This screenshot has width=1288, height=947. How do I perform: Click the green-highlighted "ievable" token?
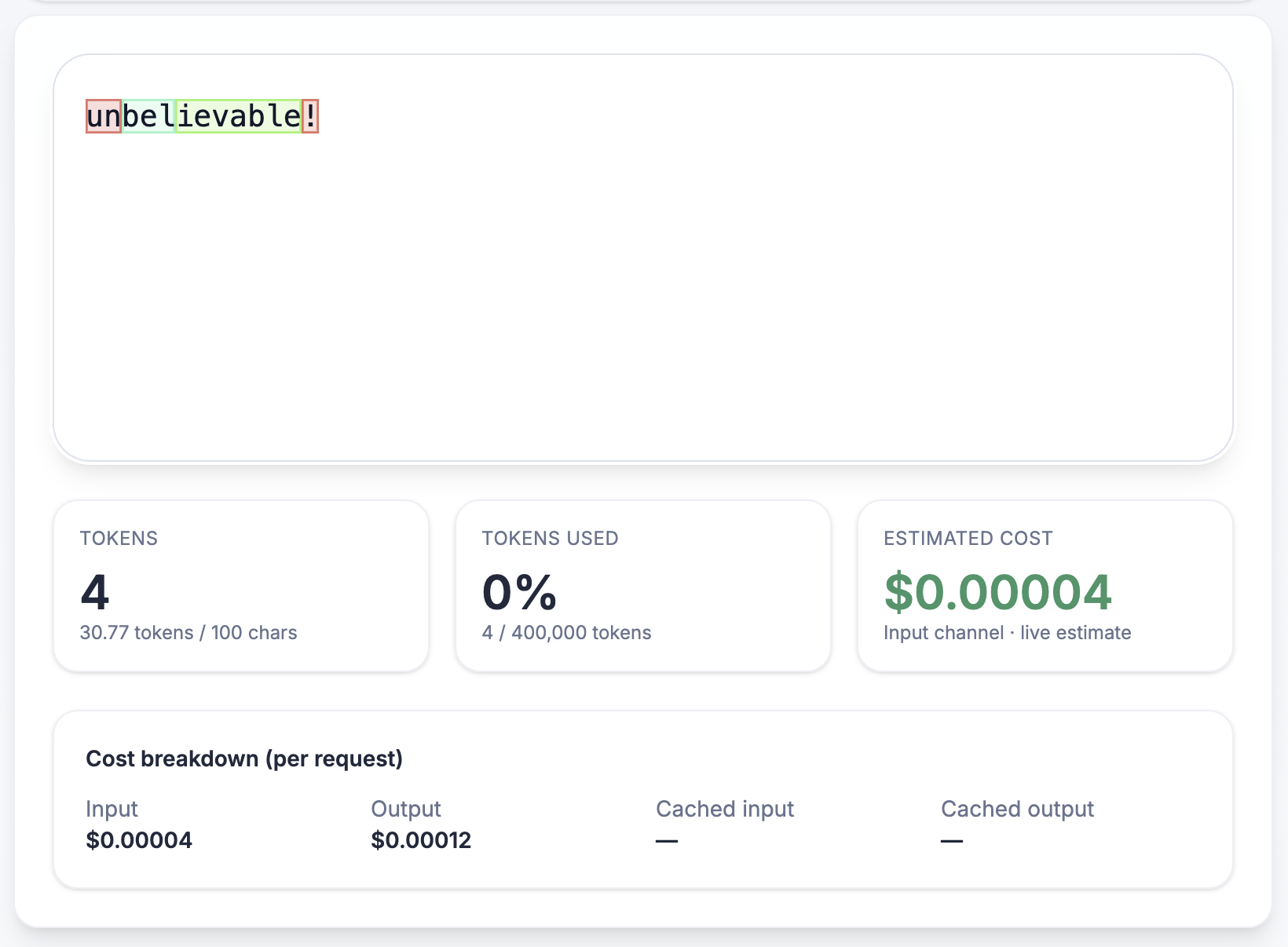[x=239, y=116]
